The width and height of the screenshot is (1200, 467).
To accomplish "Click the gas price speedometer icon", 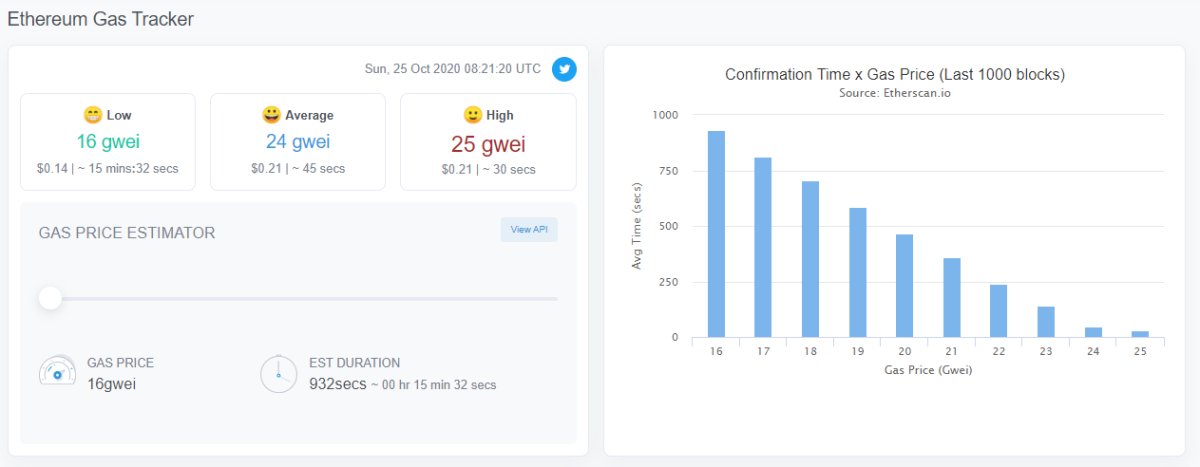I will click(56, 372).
